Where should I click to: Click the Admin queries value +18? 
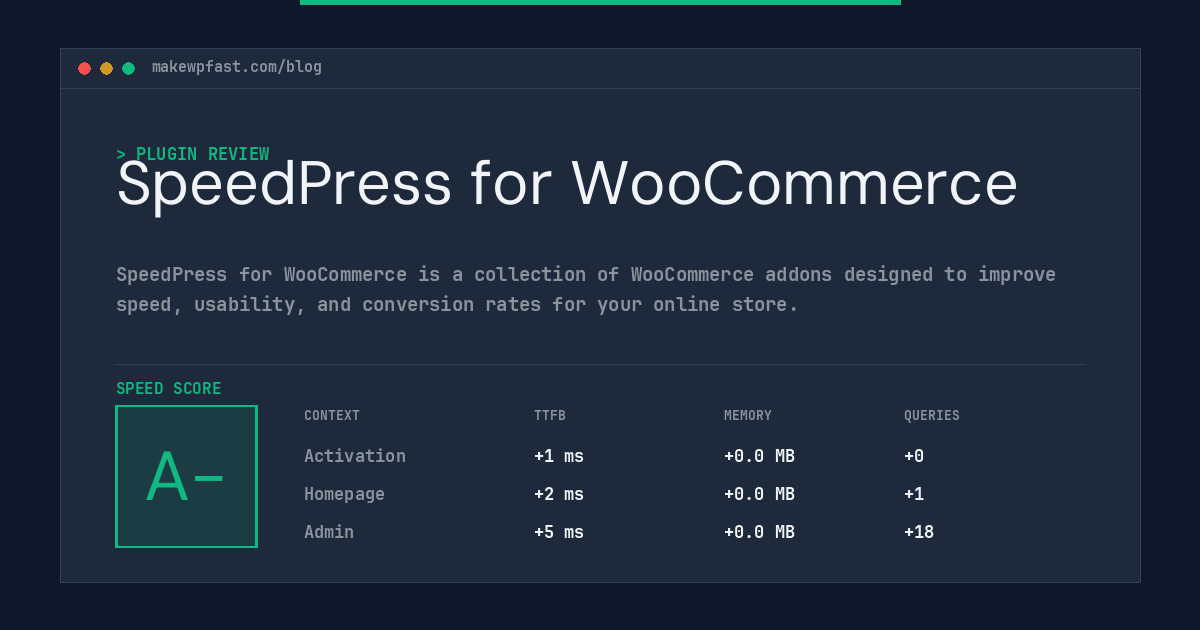[x=919, y=532]
